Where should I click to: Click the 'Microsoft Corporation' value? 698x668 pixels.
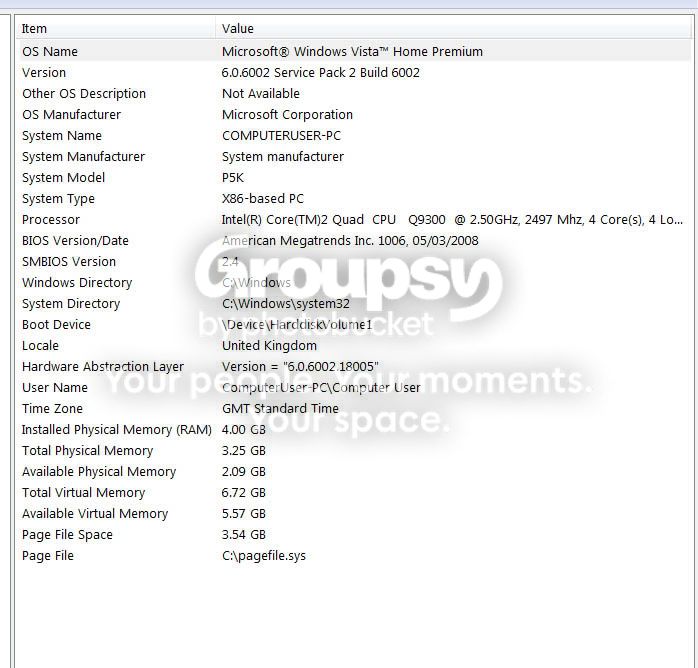[287, 114]
